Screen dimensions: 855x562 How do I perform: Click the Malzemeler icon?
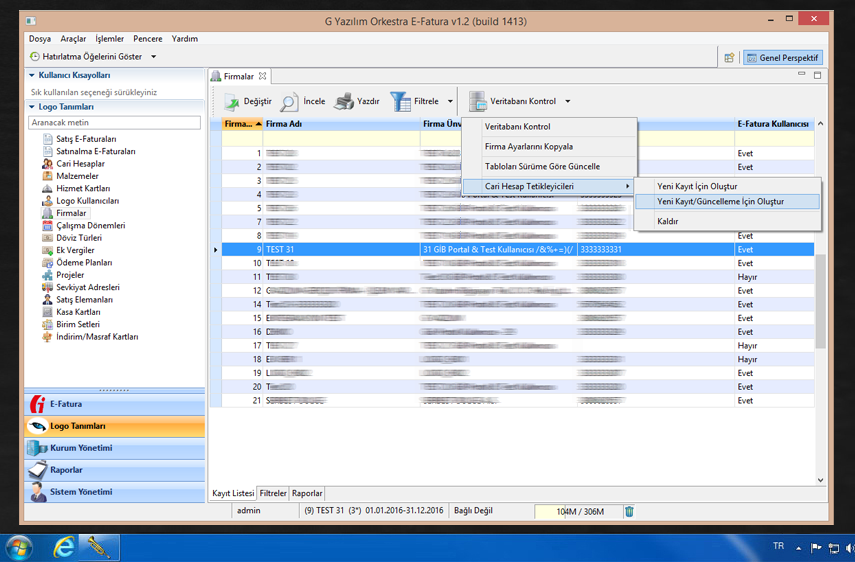click(47, 176)
